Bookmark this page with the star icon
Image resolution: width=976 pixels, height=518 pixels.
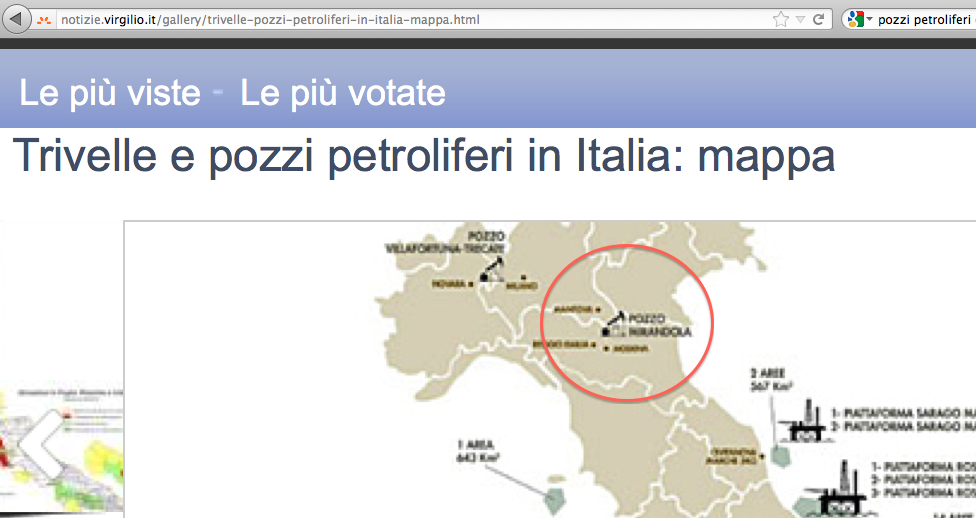point(781,19)
